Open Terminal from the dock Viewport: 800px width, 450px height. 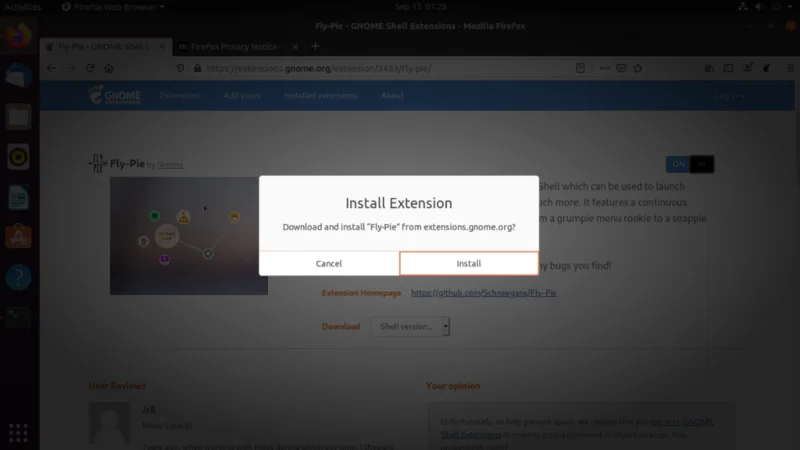coord(18,317)
